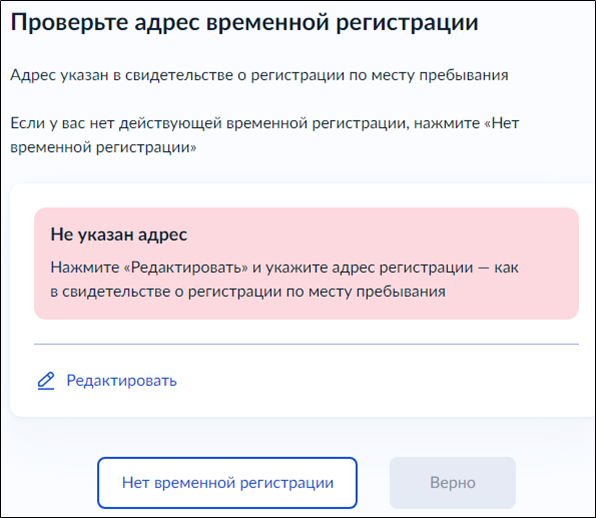Click empty white card space right of Редактировать
The width and height of the screenshot is (596, 518).
coord(380,381)
